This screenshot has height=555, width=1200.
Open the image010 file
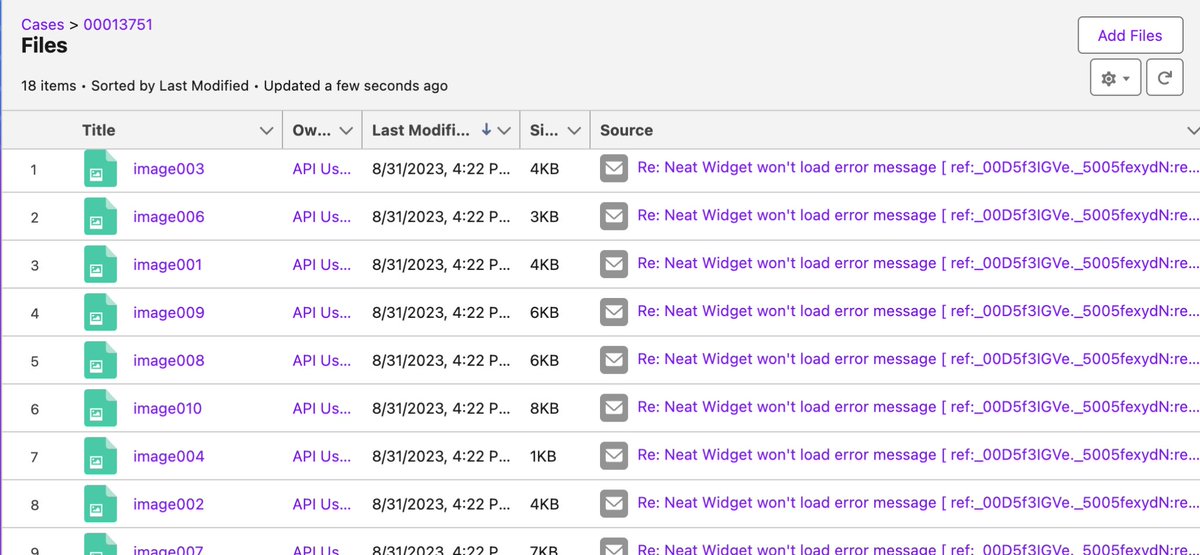coord(167,409)
